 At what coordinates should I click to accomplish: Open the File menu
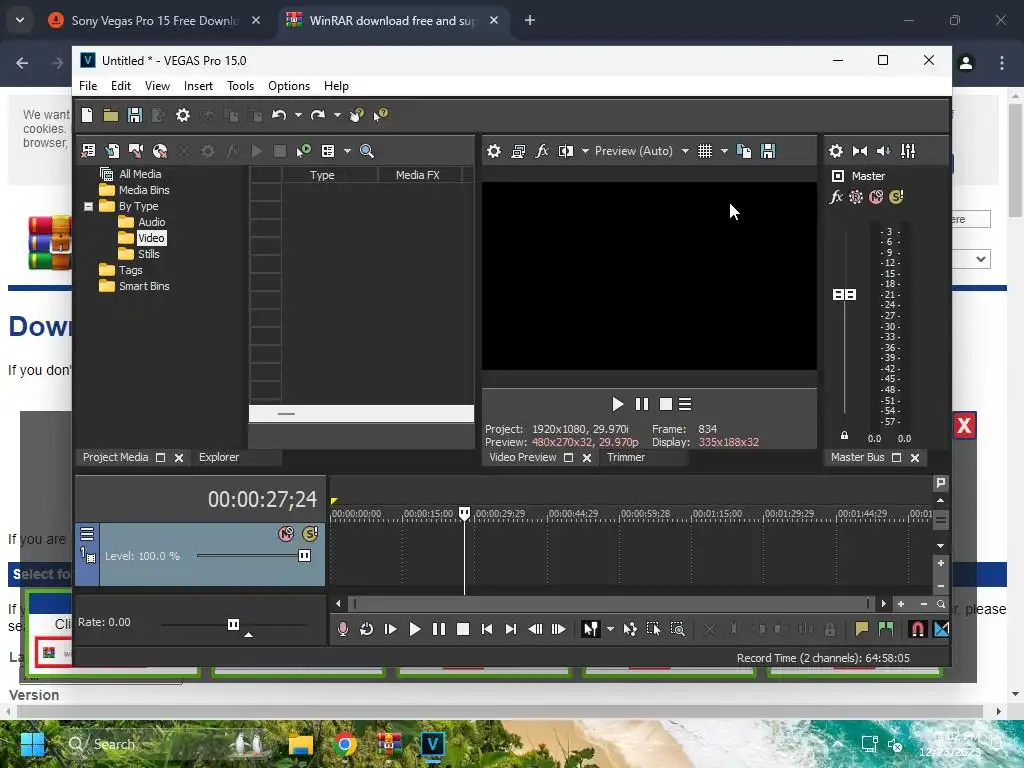point(88,86)
